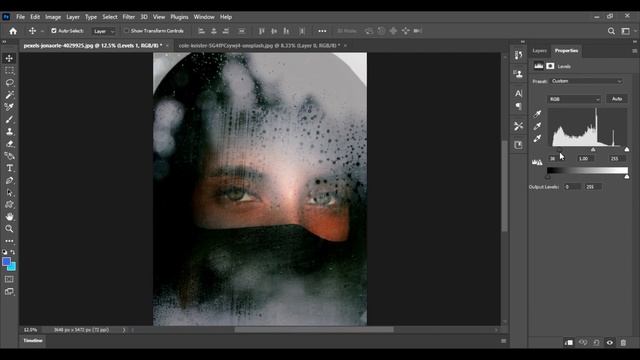The image size is (640, 360).
Task: View previous state icon in Properties
Action: coord(583,342)
